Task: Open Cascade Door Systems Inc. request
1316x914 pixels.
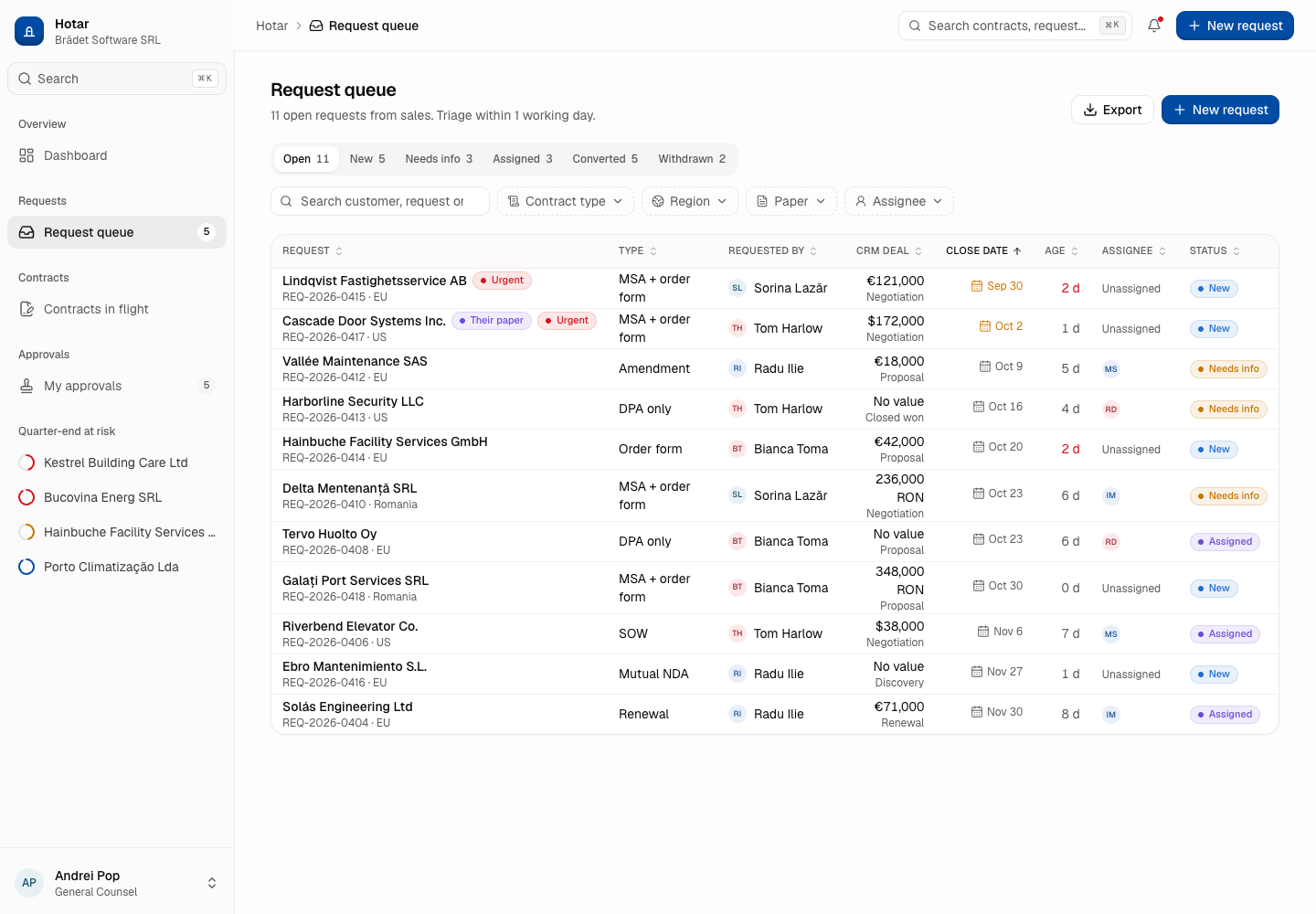Action: (364, 321)
